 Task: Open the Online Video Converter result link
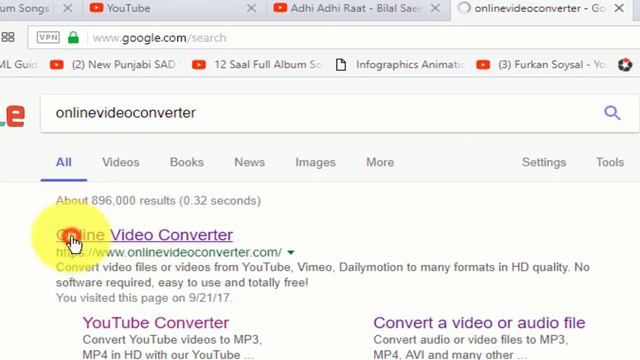pyautogui.click(x=144, y=235)
